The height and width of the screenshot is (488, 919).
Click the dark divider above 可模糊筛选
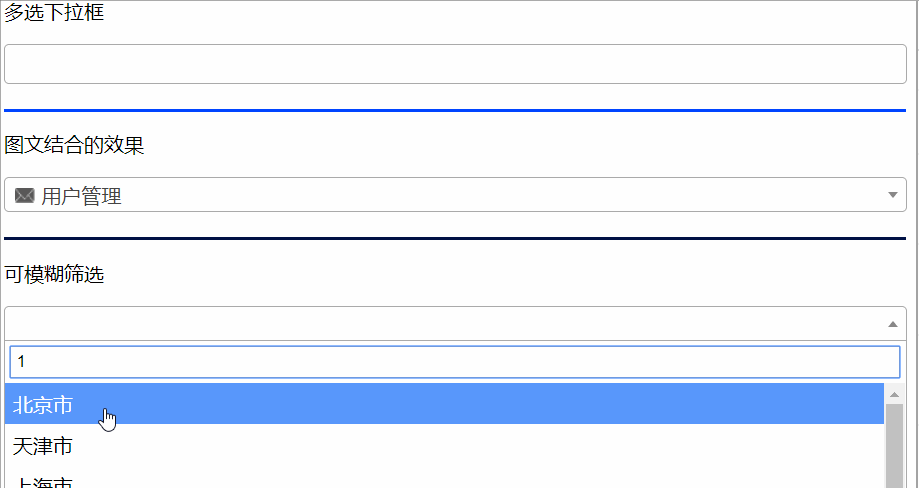[455, 239]
